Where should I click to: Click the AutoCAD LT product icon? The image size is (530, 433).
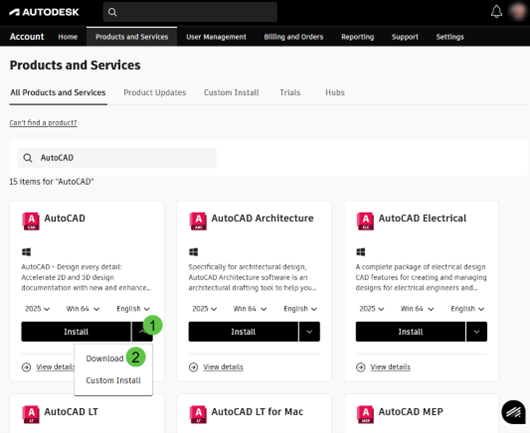point(31,414)
